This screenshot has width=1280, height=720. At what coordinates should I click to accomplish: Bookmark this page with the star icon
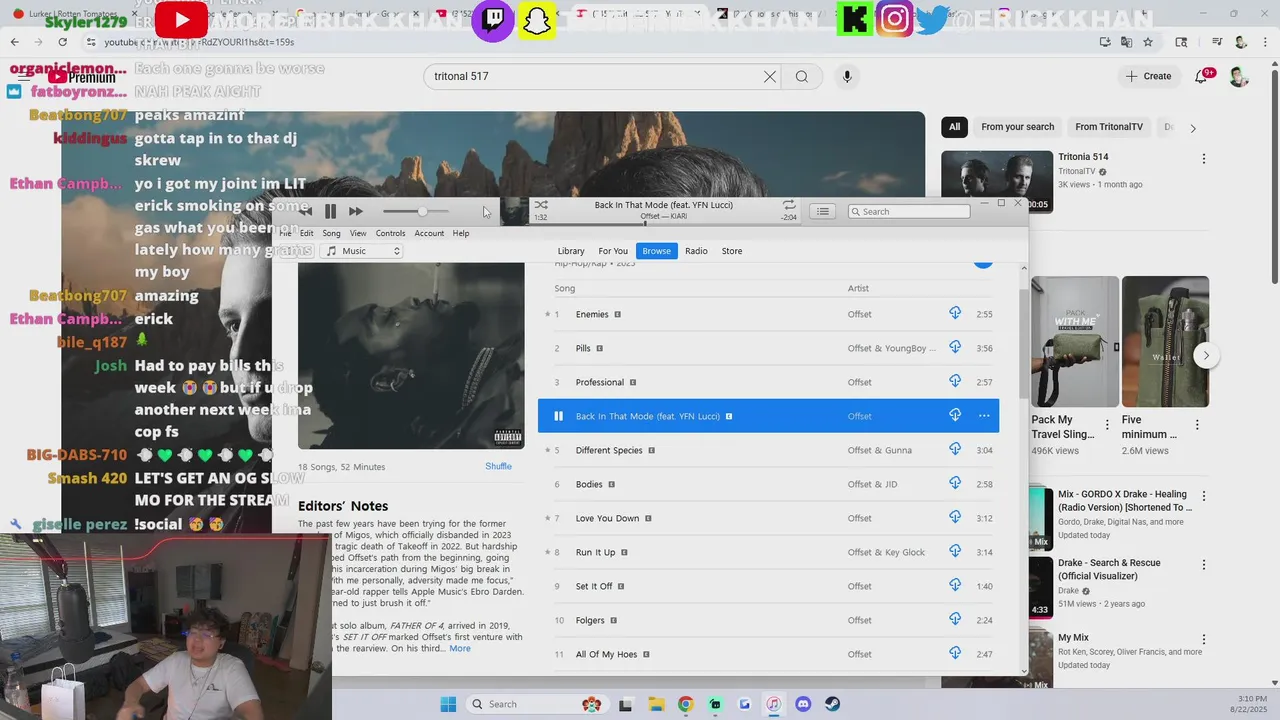[x=1148, y=42]
